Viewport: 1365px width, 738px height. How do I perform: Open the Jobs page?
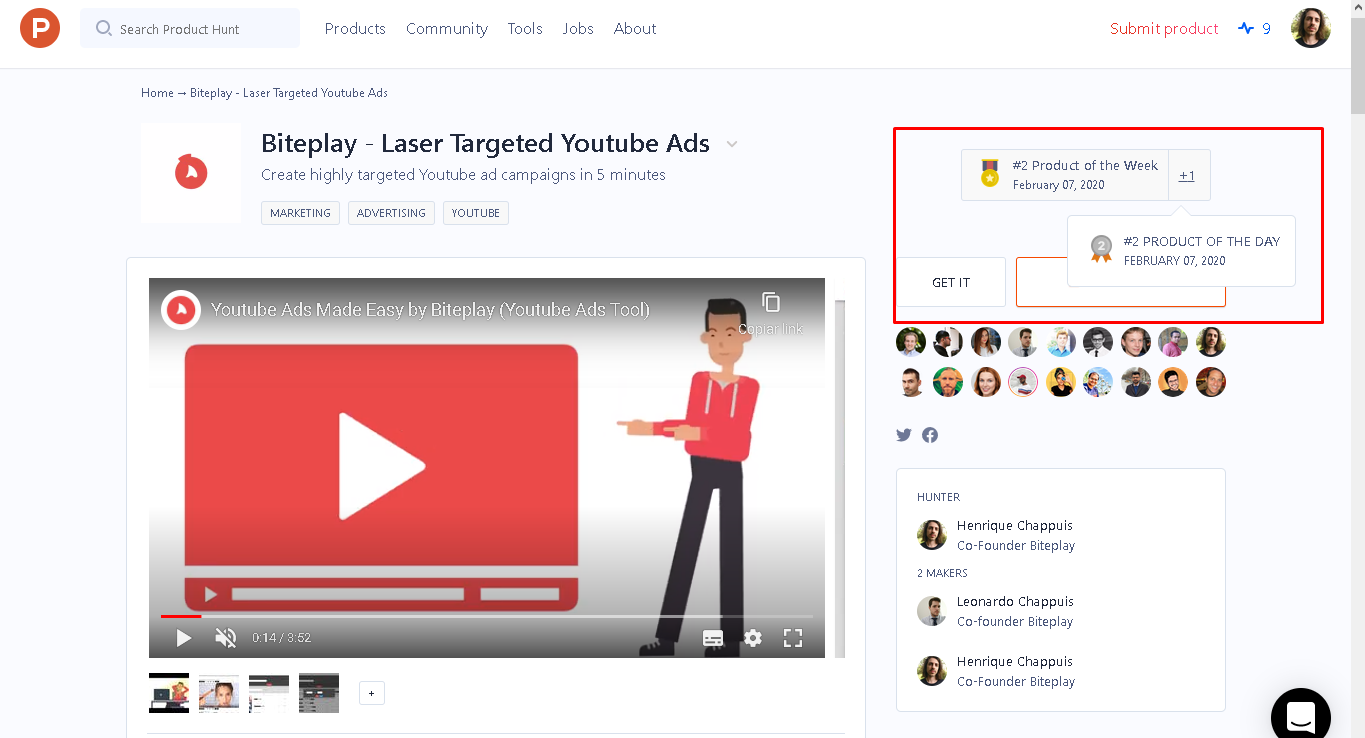[578, 28]
